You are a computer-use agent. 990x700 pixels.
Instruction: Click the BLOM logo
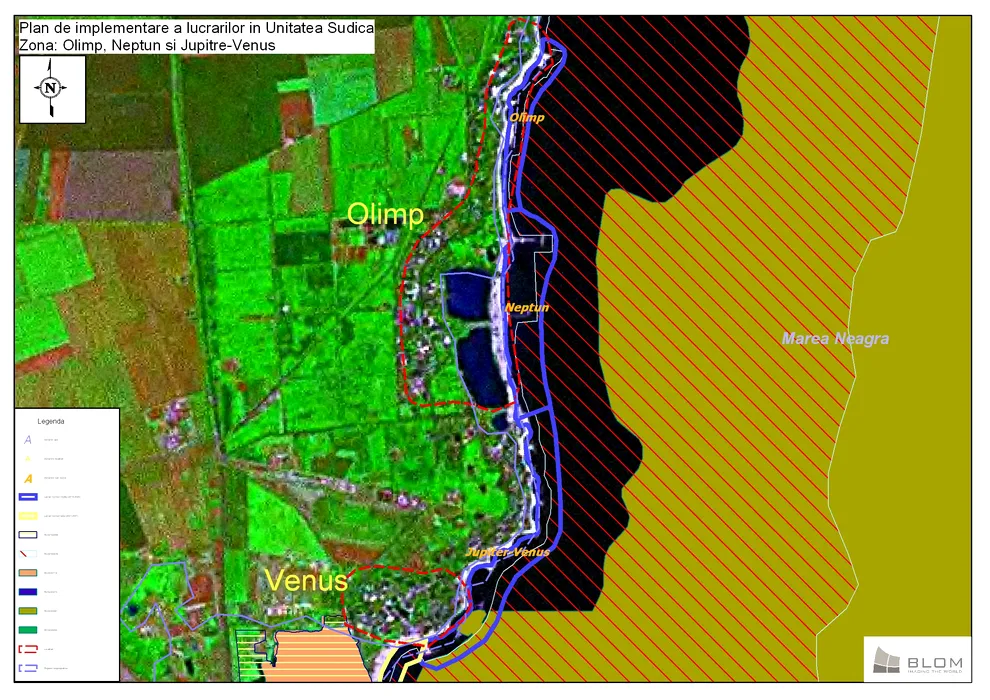click(916, 660)
